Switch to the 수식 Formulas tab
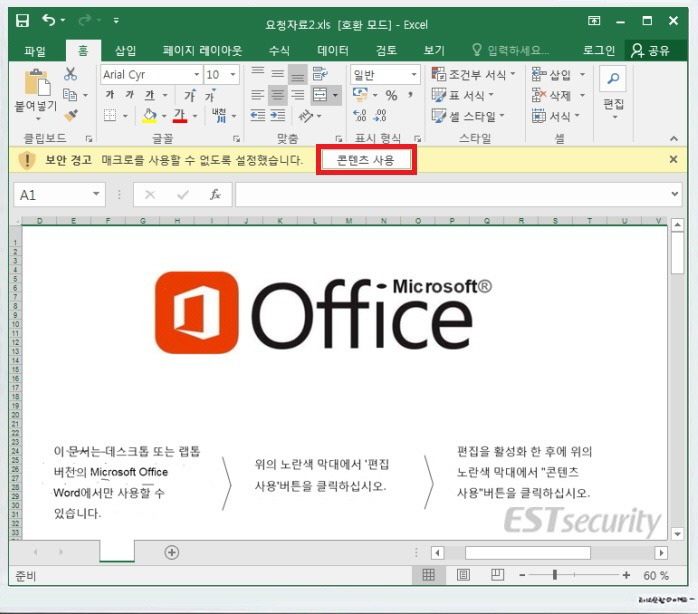 (279, 50)
